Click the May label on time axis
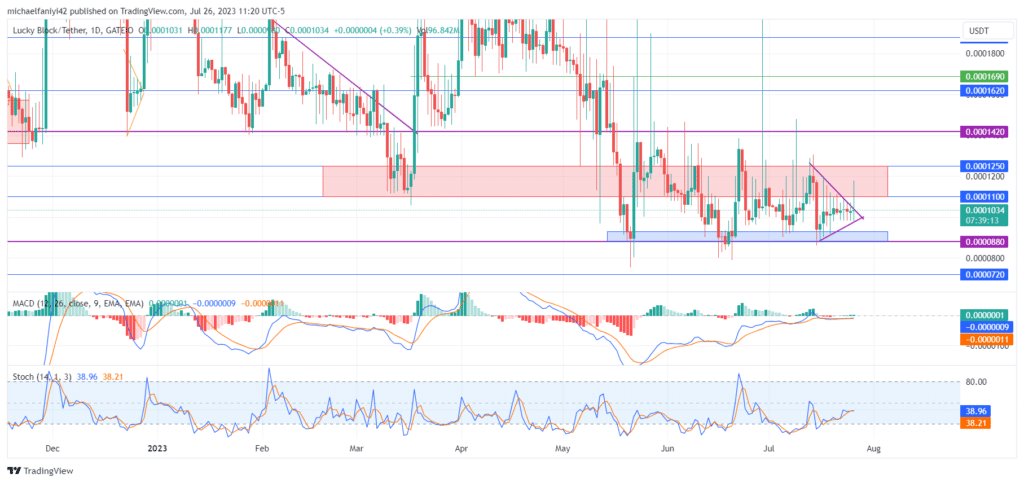 point(562,448)
